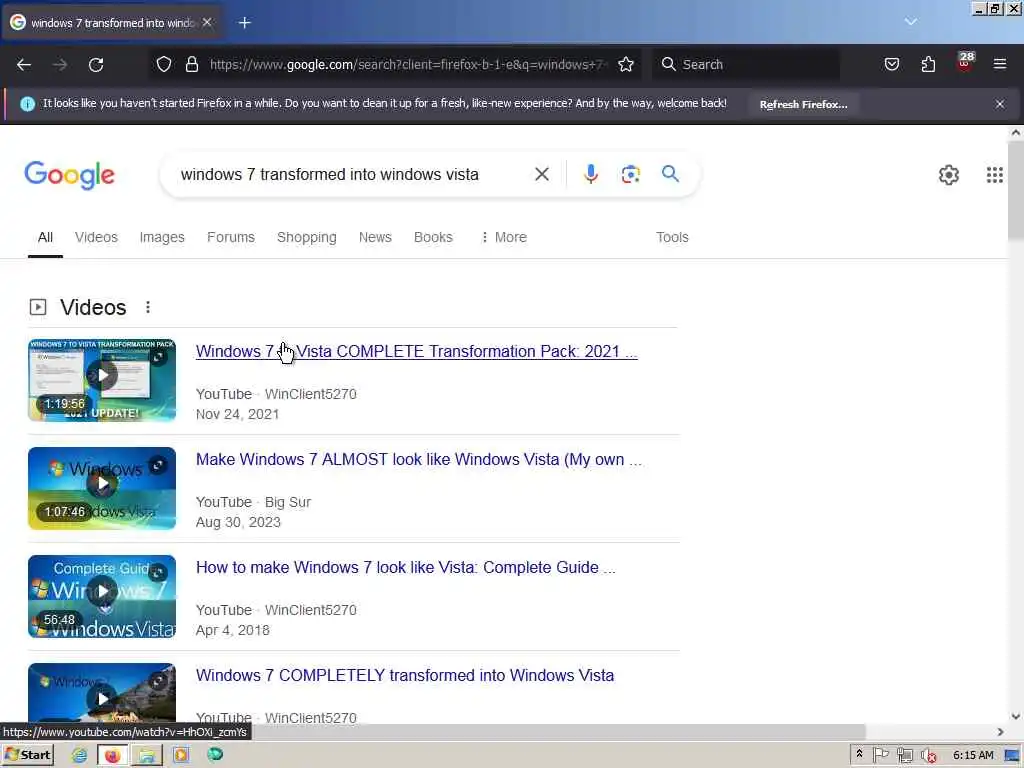Submit search with the magnifier icon

670,174
